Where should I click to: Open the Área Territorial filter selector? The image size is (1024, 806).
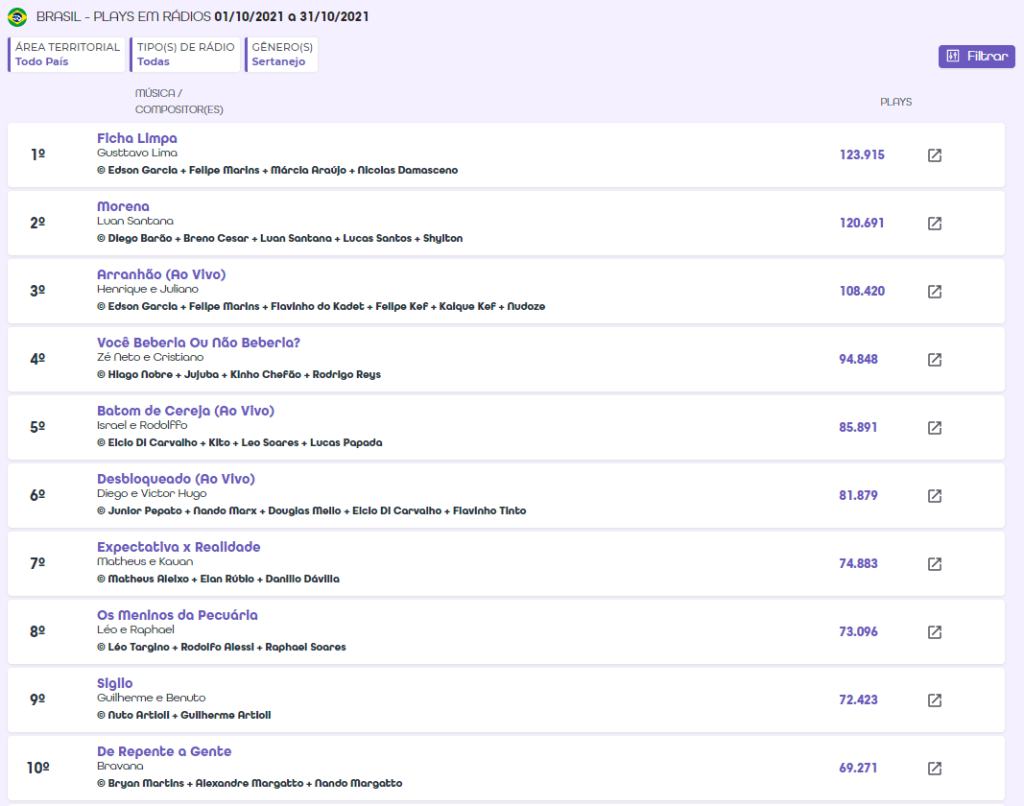(x=67, y=54)
